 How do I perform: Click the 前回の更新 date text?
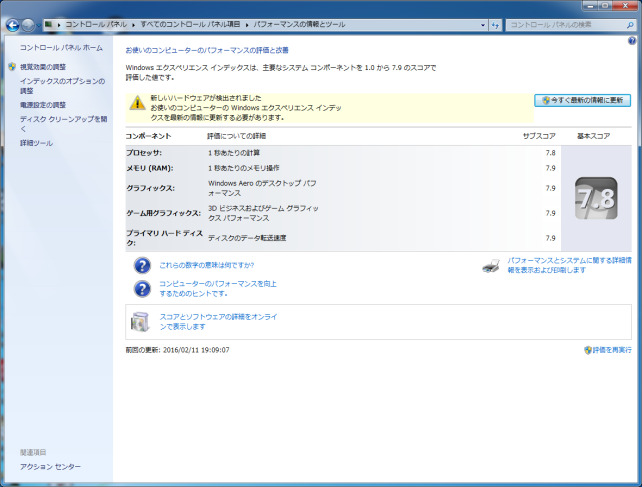177,350
